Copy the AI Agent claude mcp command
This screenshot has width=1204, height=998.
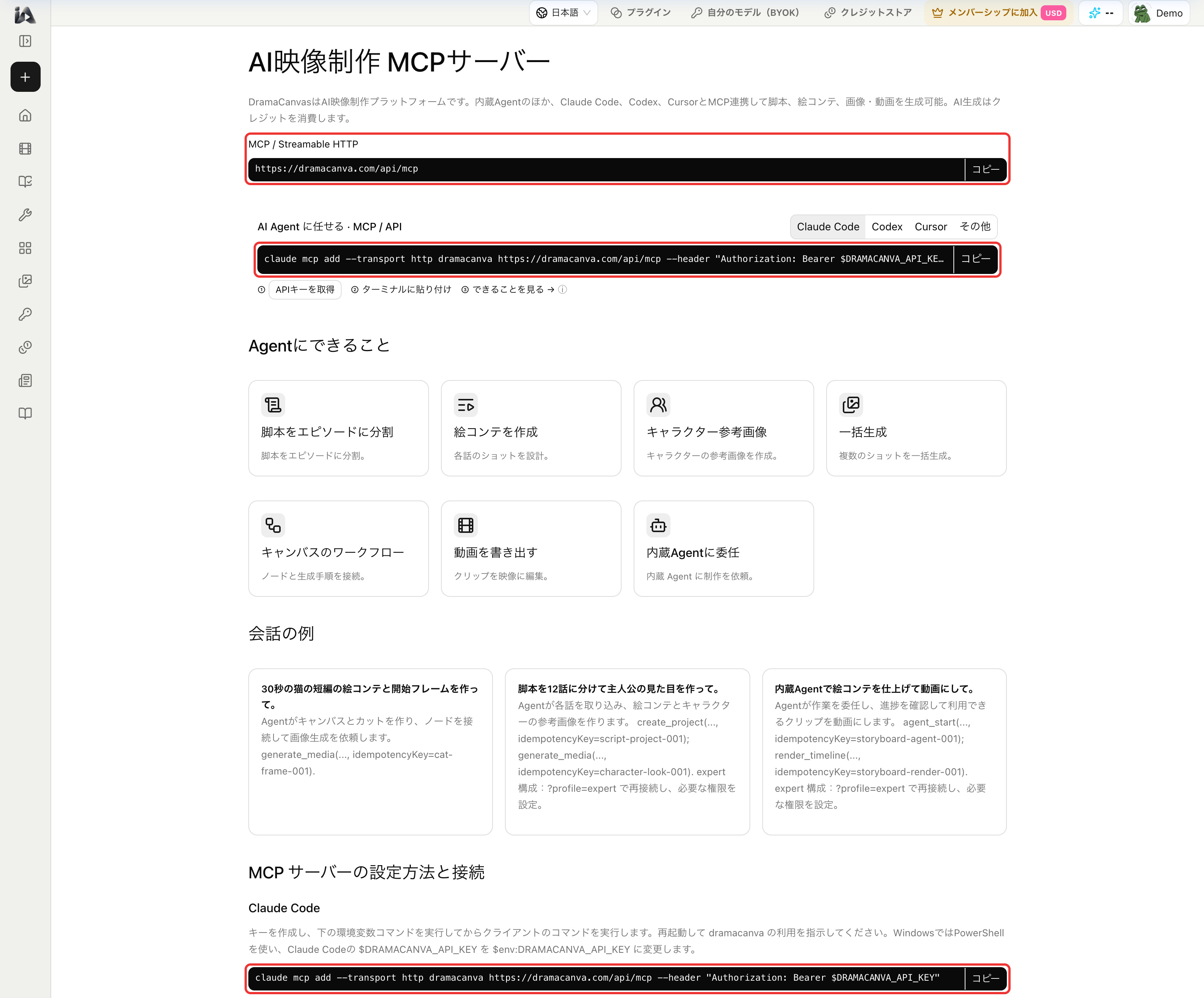click(x=976, y=259)
